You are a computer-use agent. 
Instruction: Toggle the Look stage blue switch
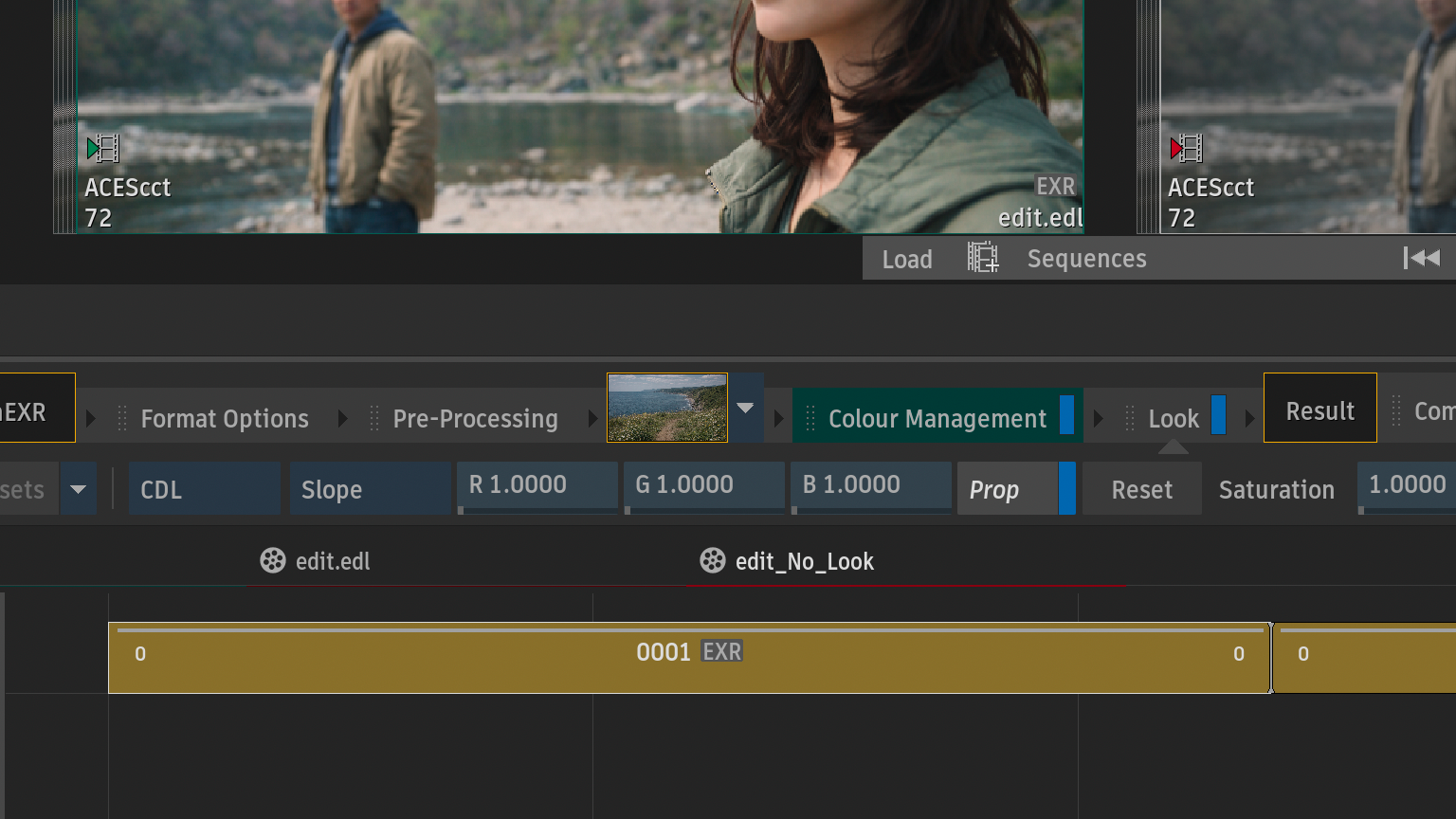coord(1219,415)
